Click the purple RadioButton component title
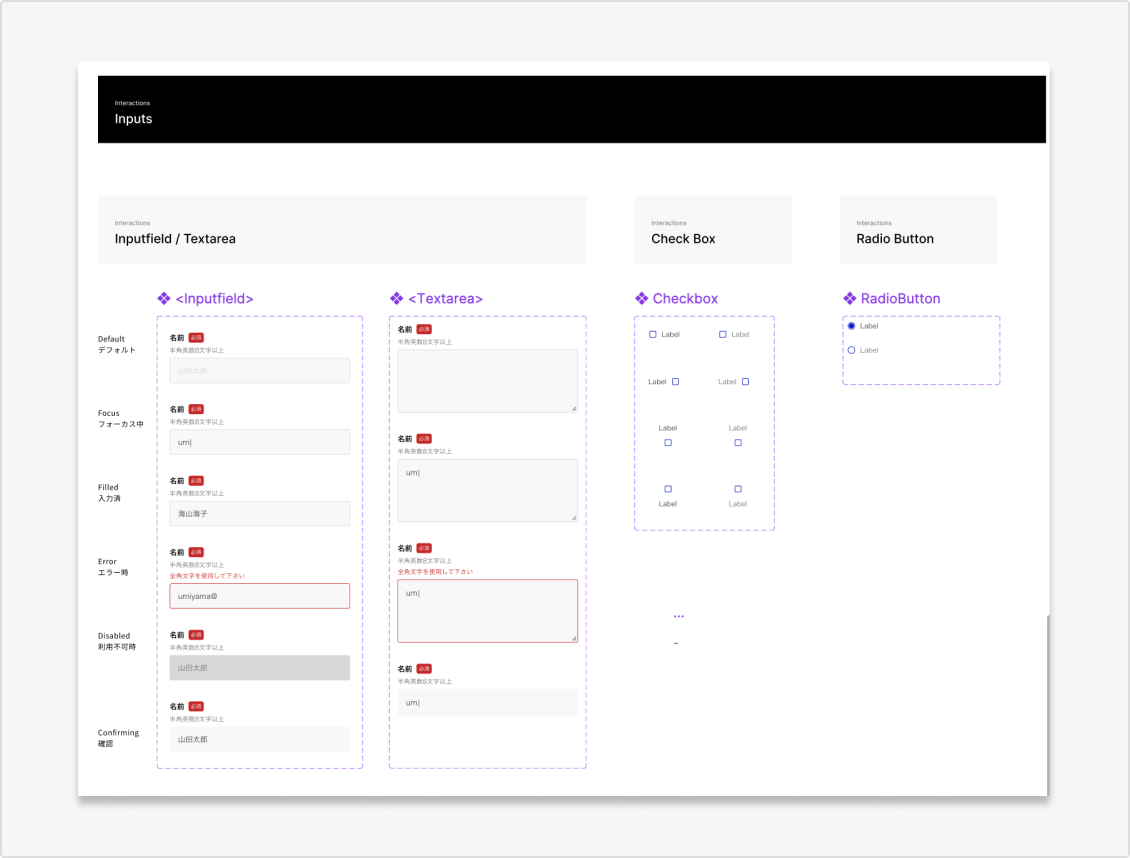Image resolution: width=1130 pixels, height=858 pixels. tap(900, 298)
